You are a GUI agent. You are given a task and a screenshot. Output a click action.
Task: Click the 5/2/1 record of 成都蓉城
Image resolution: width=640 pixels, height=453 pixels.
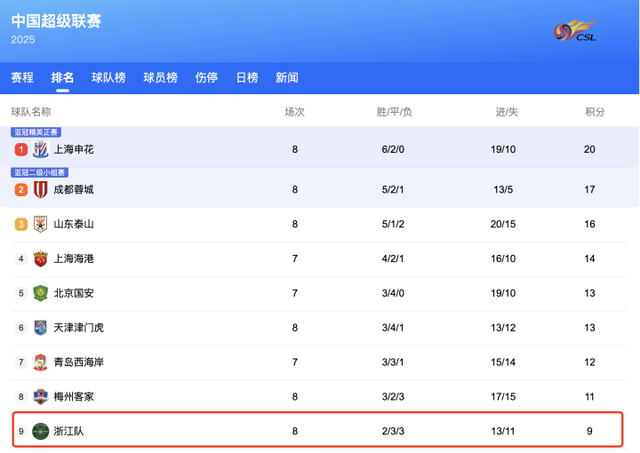click(x=393, y=190)
